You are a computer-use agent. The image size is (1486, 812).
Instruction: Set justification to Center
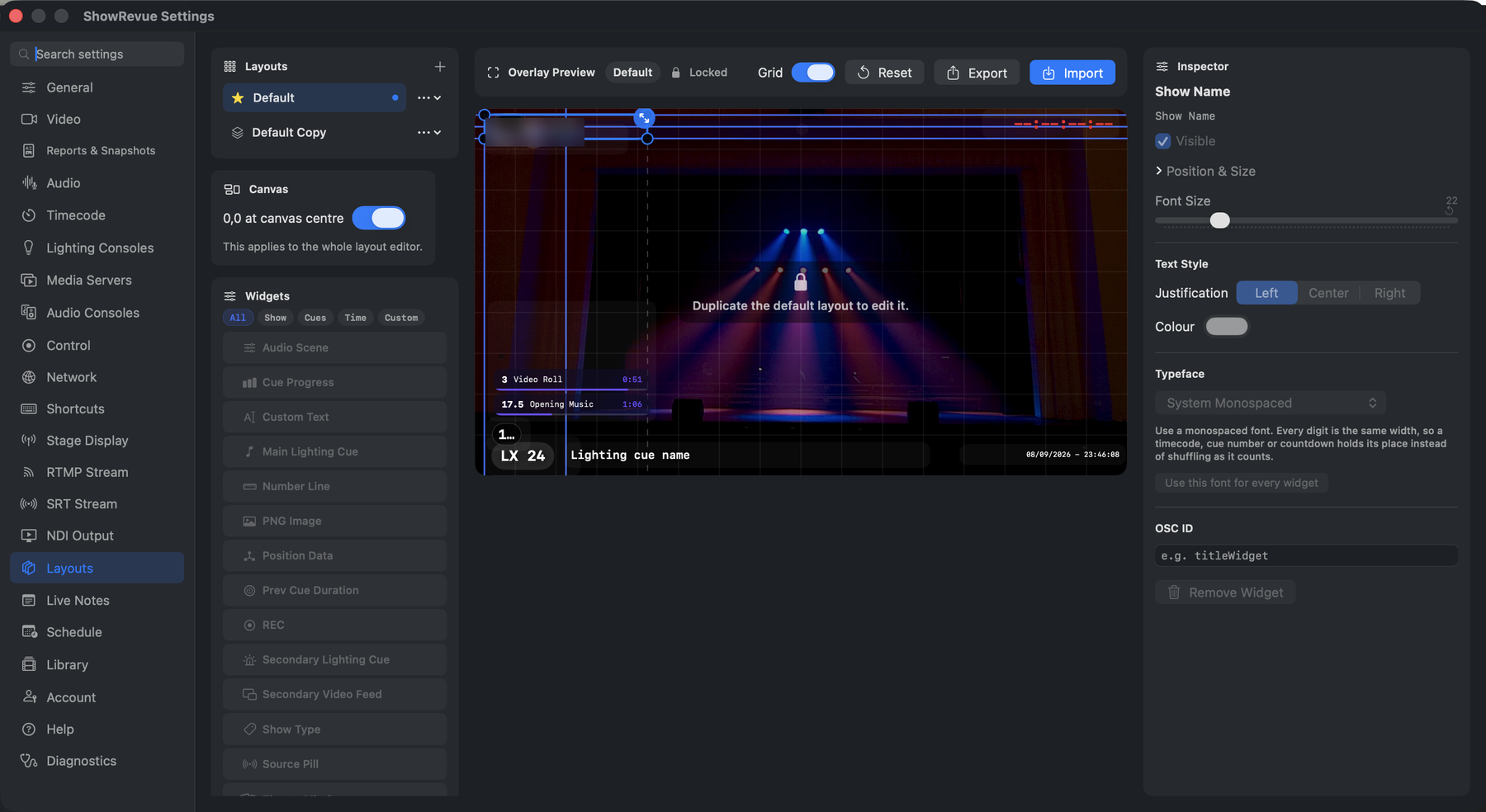[x=1328, y=293]
